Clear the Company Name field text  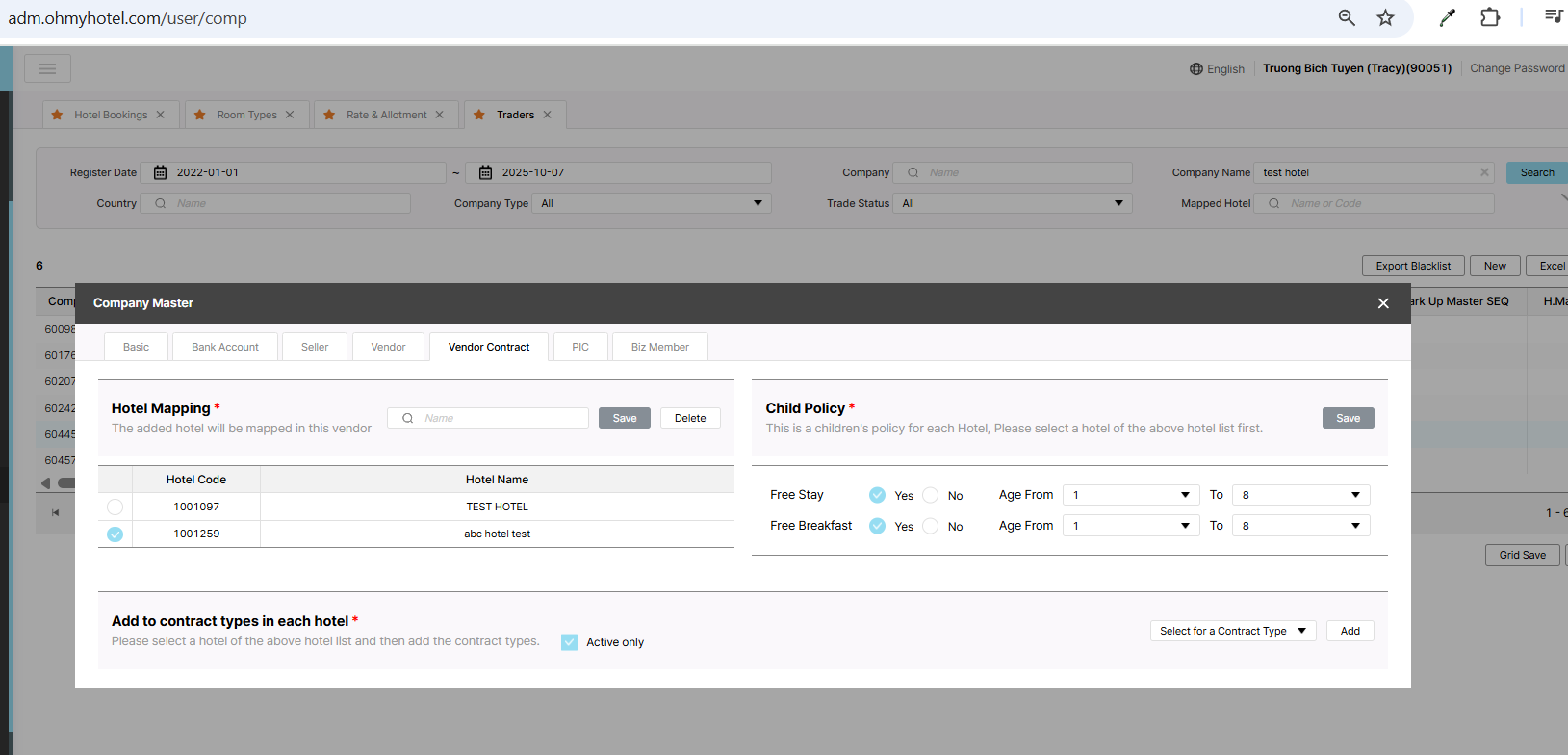tap(1484, 172)
